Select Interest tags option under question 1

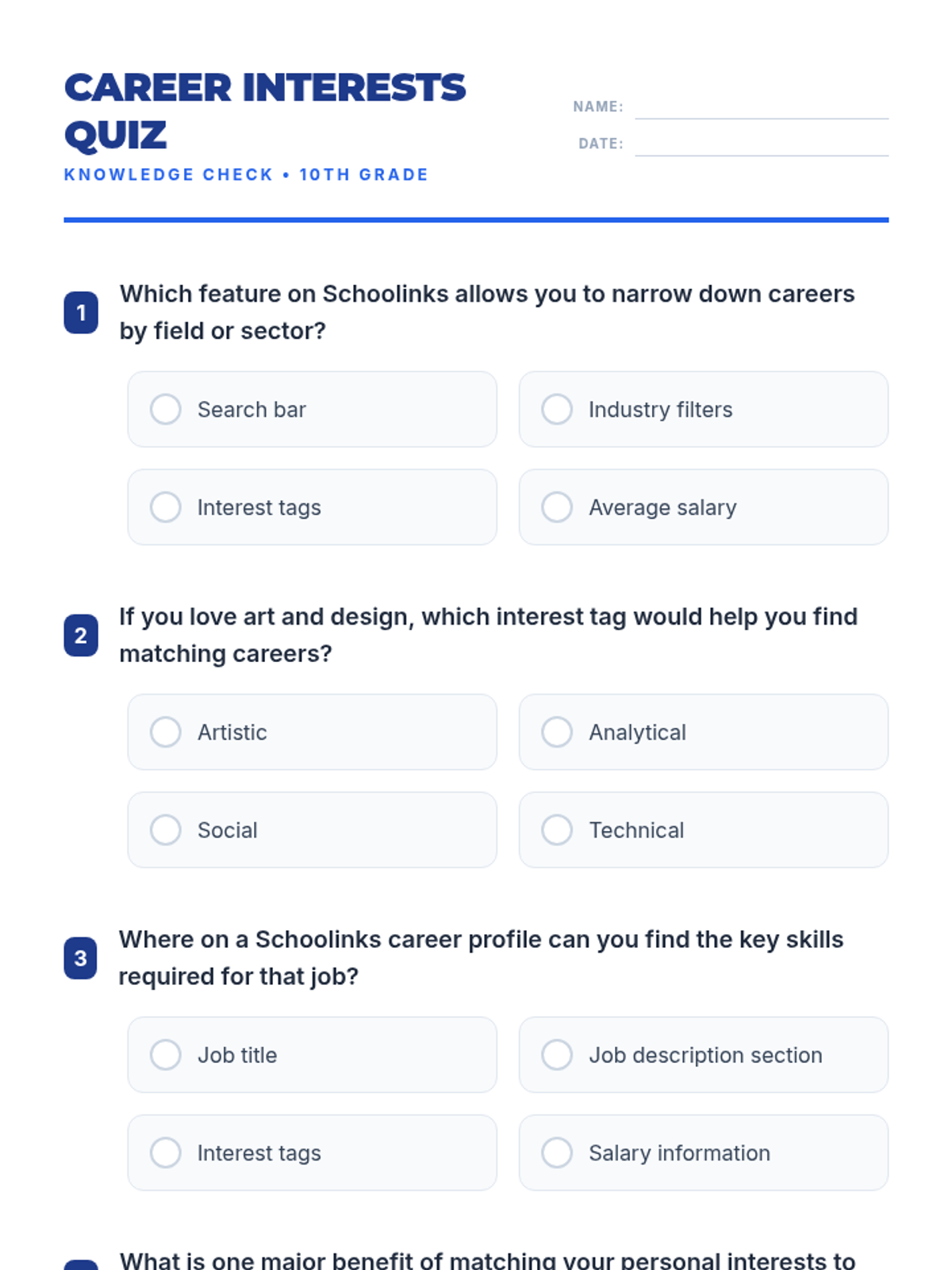click(312, 507)
